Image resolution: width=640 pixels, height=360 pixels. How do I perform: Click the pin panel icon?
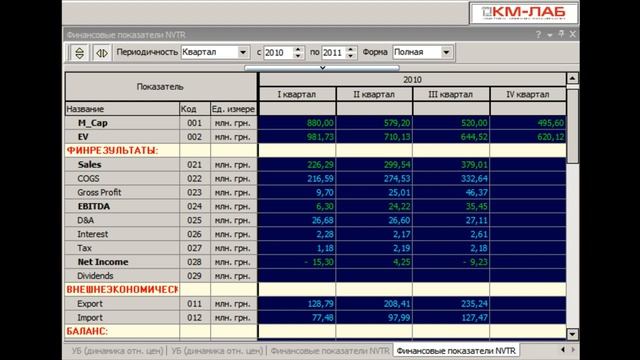[x=561, y=34]
